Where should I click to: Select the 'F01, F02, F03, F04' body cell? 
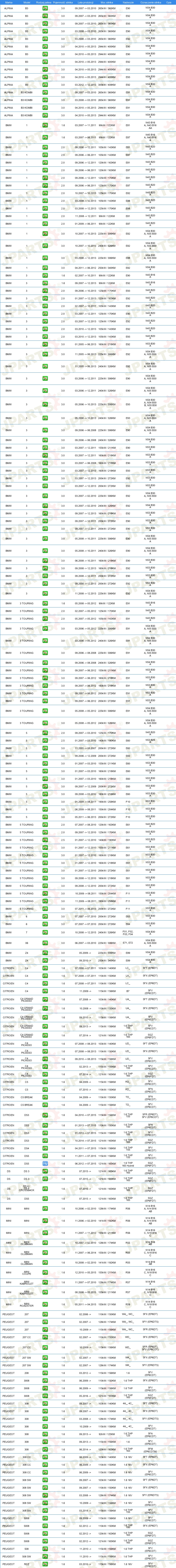(x=128, y=932)
